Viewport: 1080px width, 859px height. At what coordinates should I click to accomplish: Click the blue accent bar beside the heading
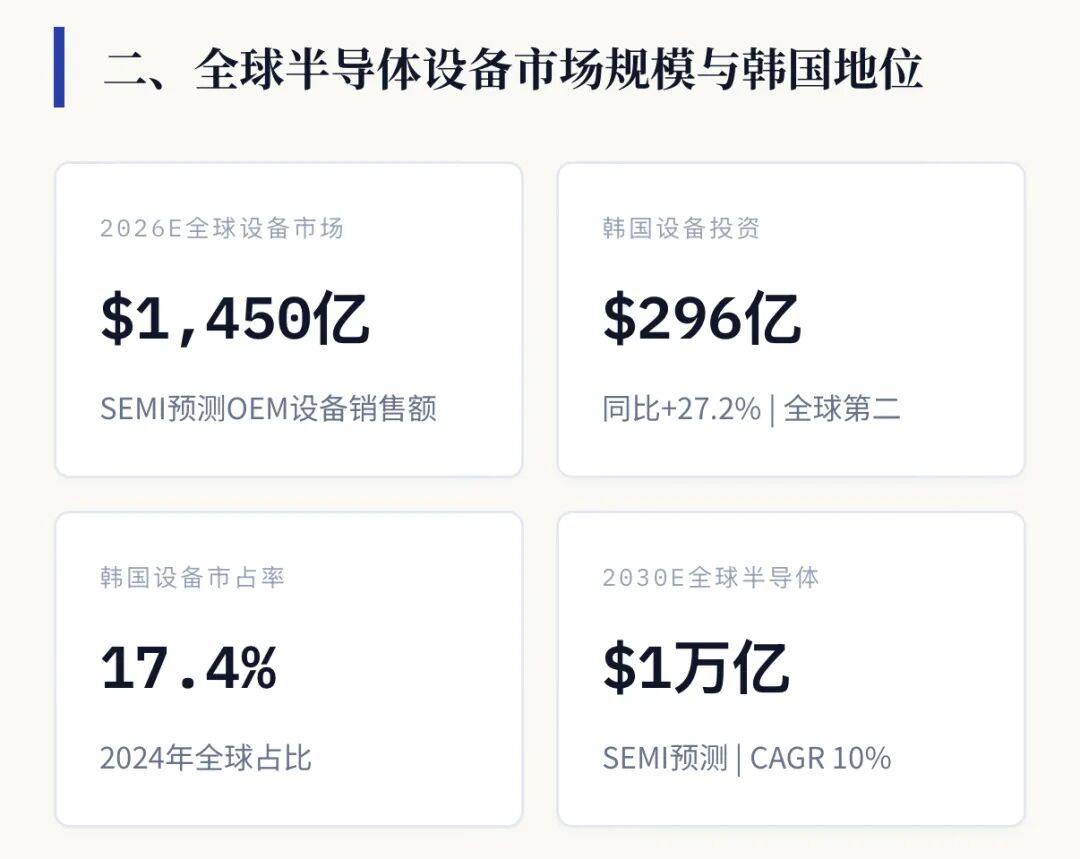coord(59,67)
